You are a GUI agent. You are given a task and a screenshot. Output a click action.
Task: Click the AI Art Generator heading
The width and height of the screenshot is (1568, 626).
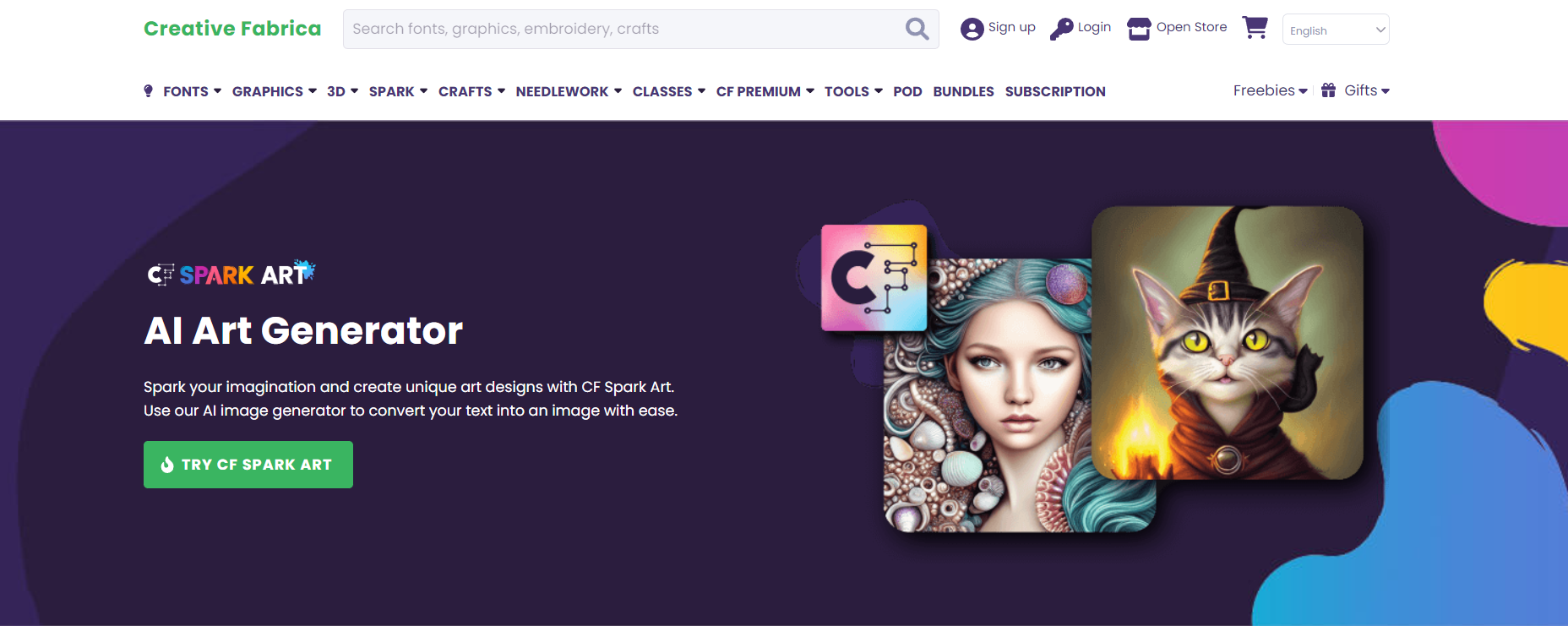click(303, 330)
